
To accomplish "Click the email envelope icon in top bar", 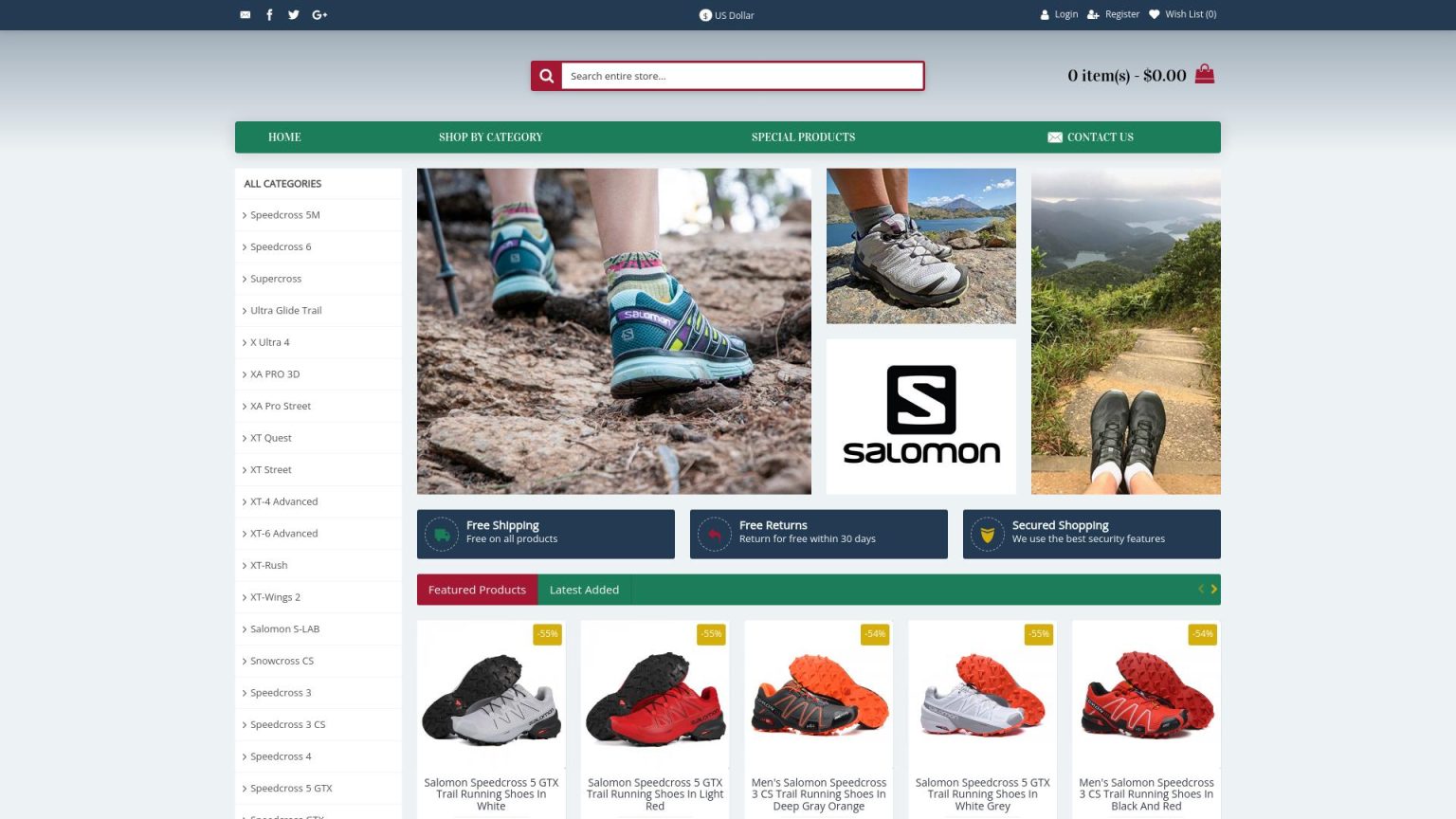I will 246,14.
